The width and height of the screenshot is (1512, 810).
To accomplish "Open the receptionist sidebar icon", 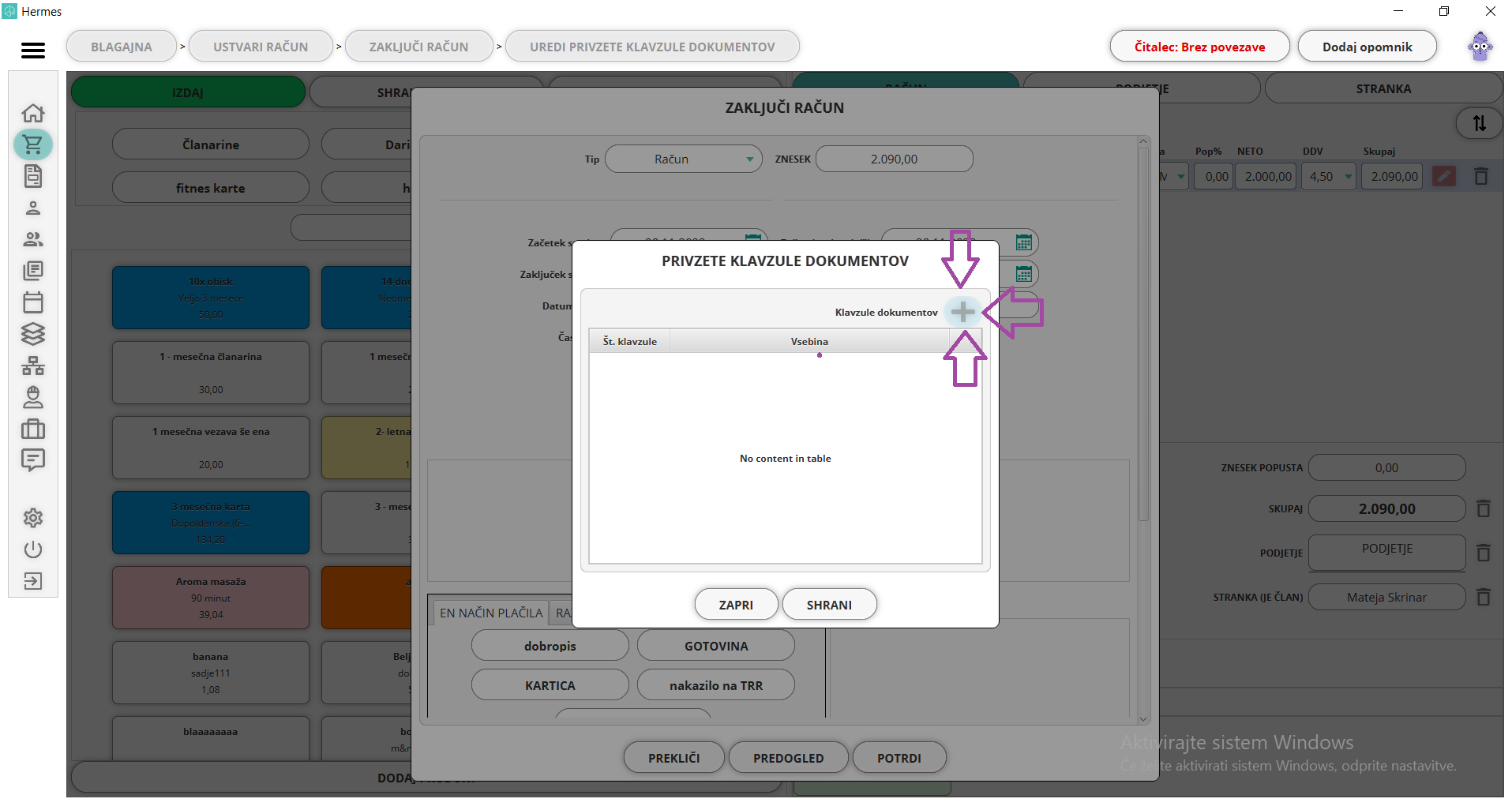I will pyautogui.click(x=33, y=397).
